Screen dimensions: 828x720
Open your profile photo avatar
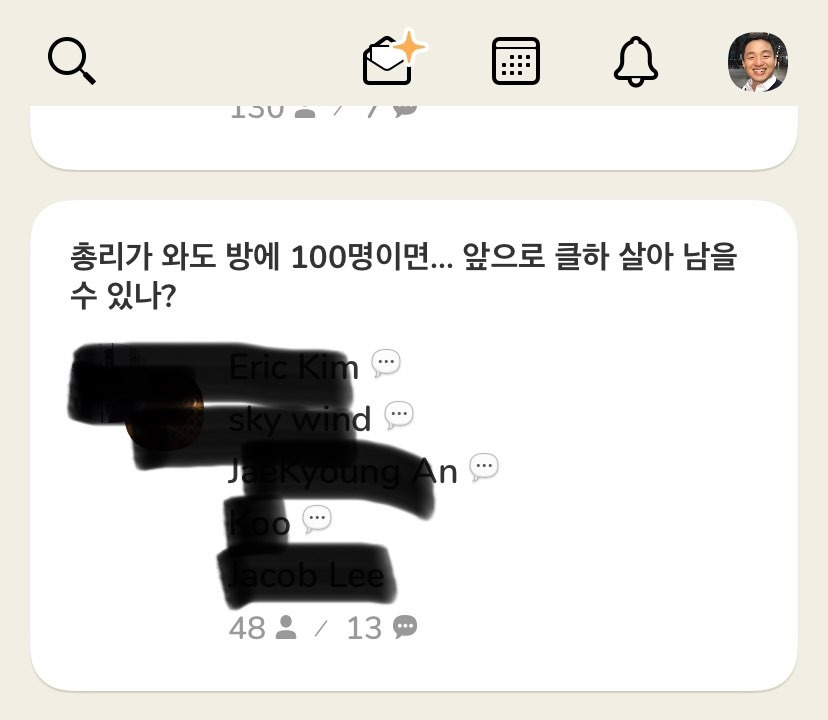(758, 61)
